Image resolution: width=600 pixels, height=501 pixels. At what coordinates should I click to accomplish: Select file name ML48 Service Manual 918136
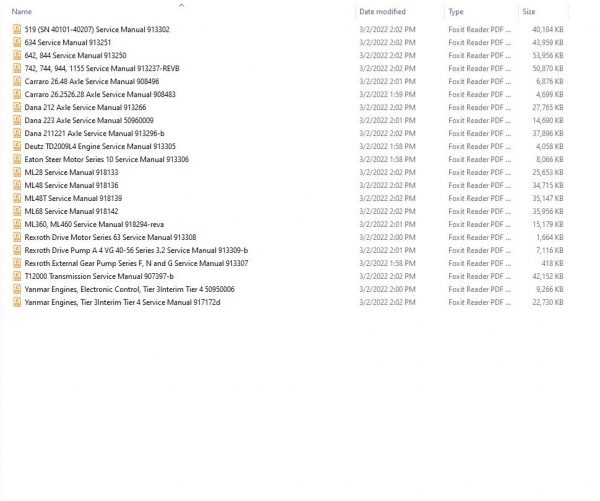tap(72, 186)
